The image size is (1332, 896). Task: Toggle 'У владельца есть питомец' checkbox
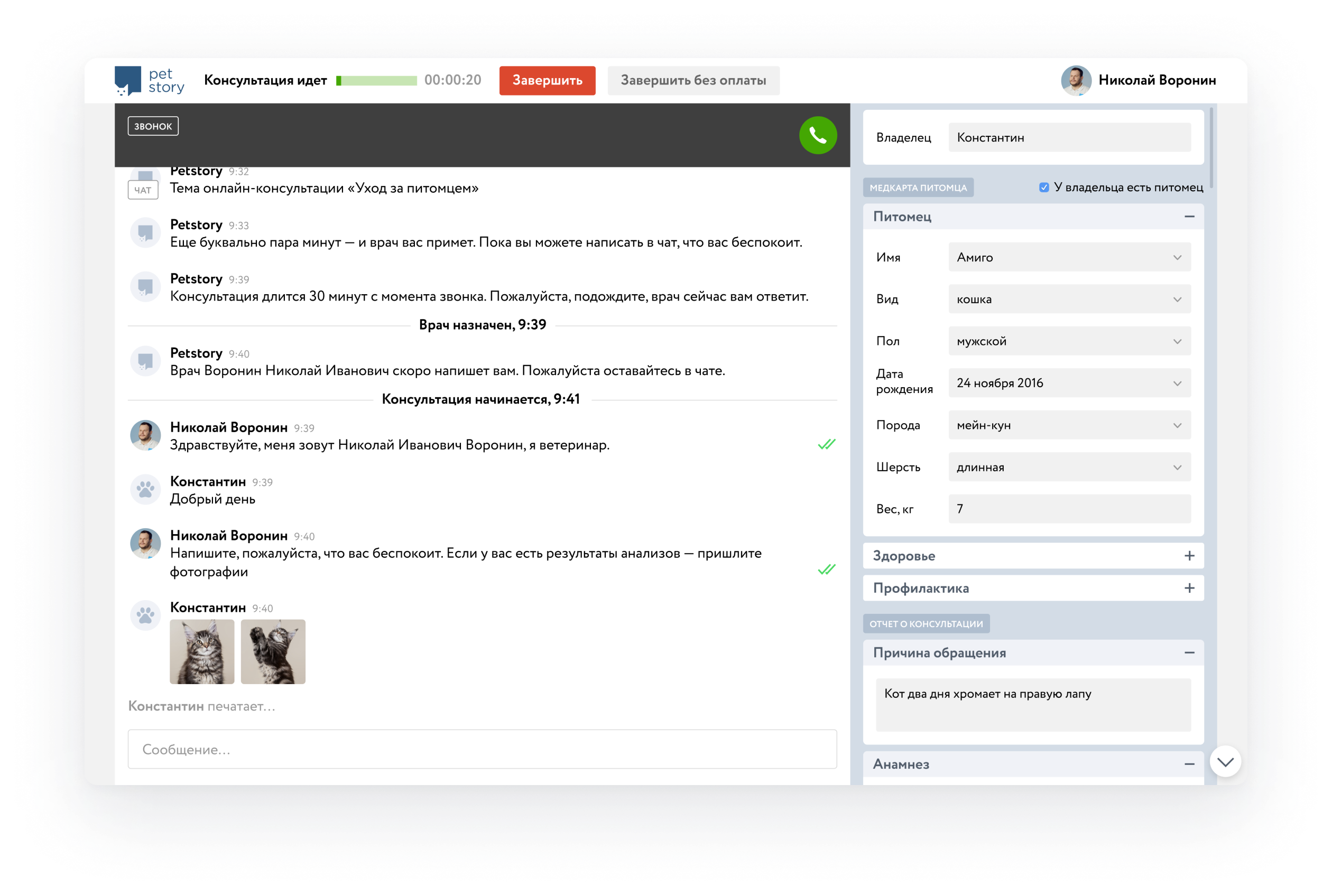1043,188
